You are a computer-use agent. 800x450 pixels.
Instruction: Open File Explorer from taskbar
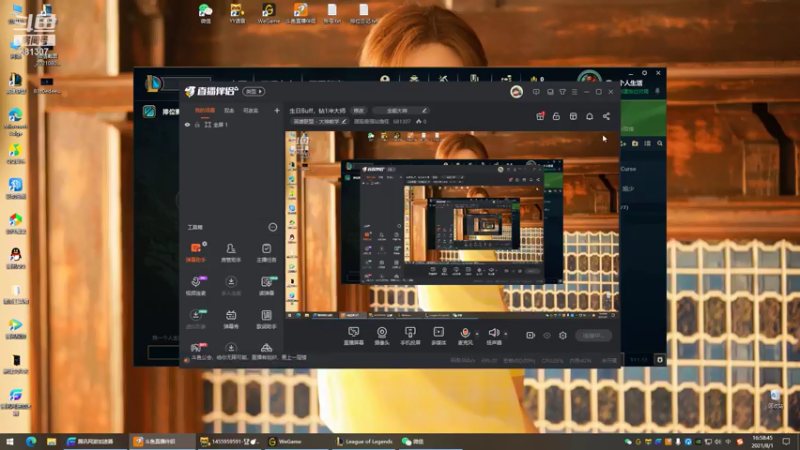(x=52, y=441)
